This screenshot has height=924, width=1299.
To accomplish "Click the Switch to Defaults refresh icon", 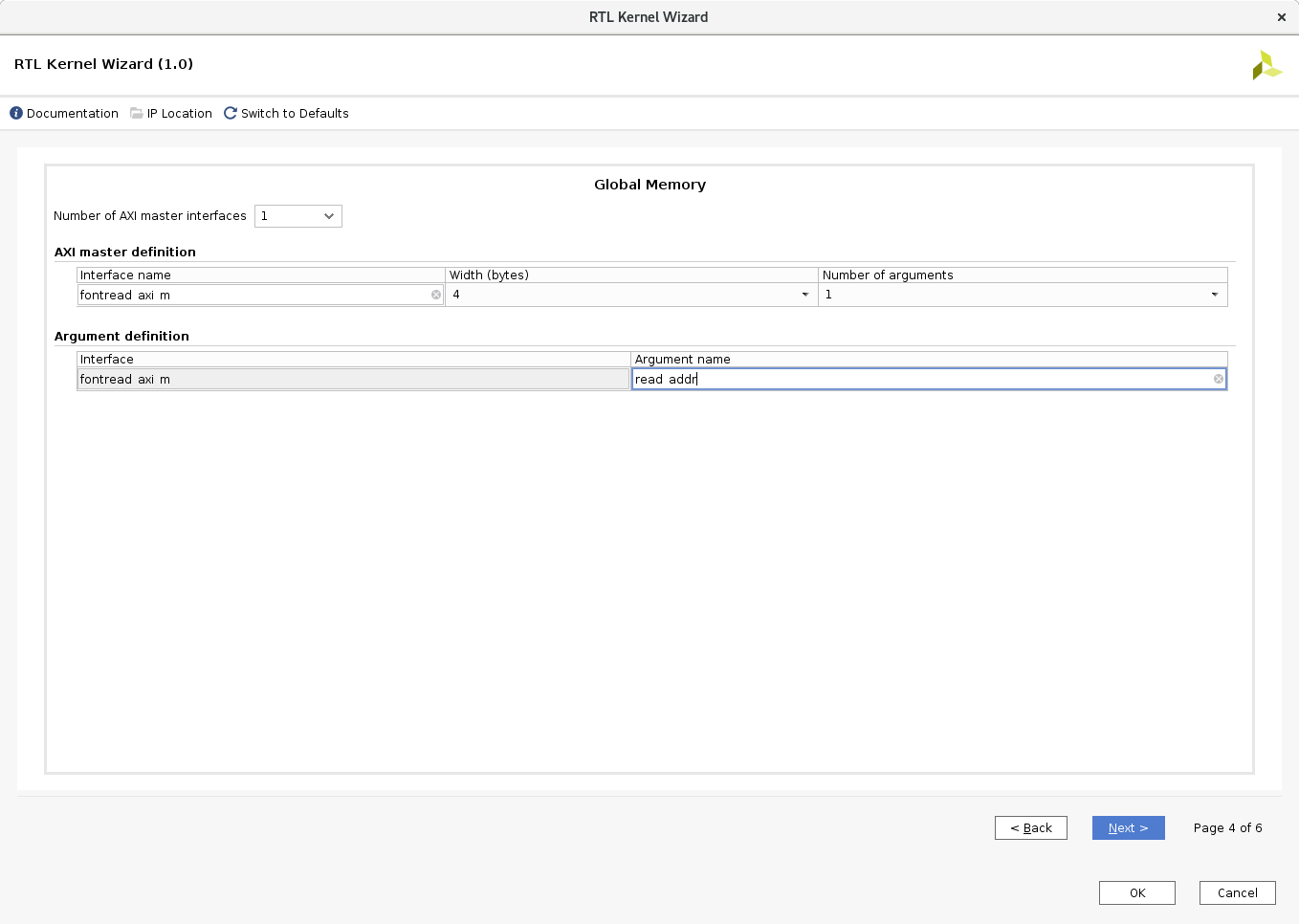I will (x=231, y=113).
